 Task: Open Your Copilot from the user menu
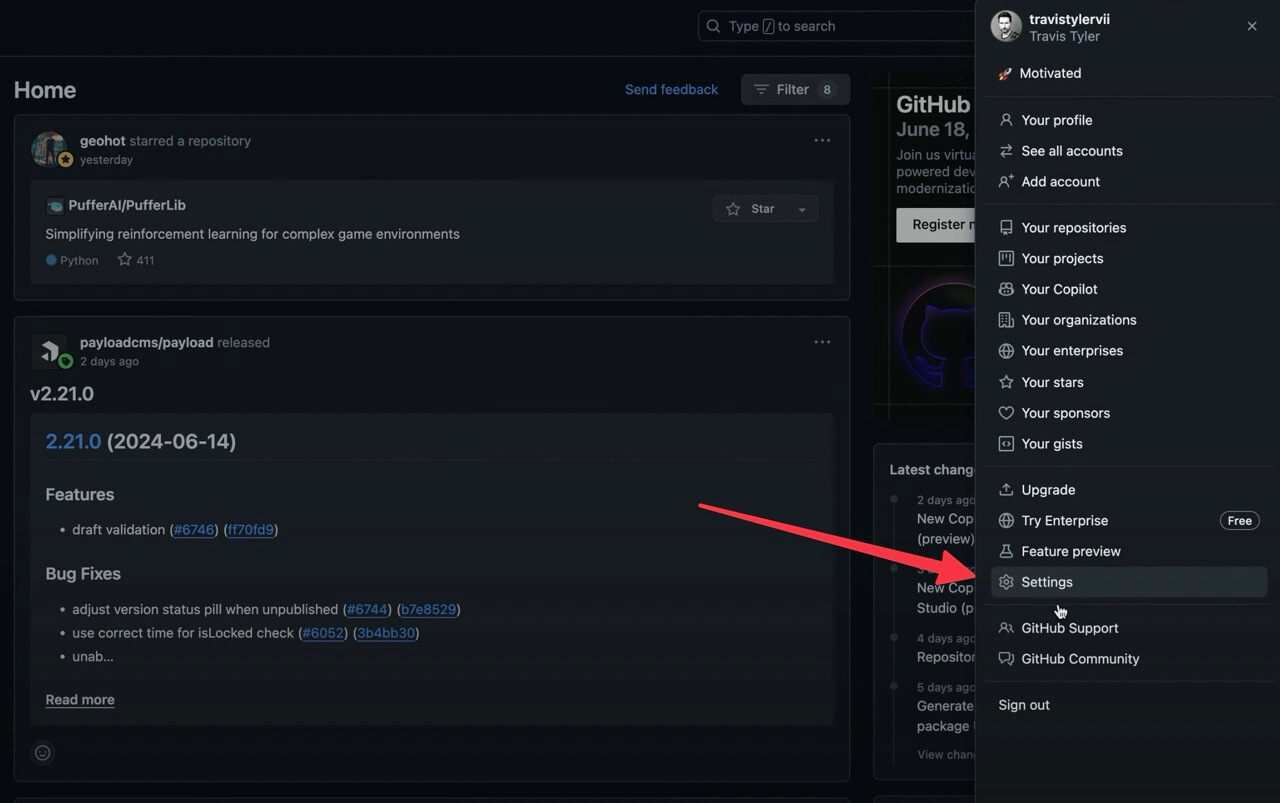[x=1059, y=289]
